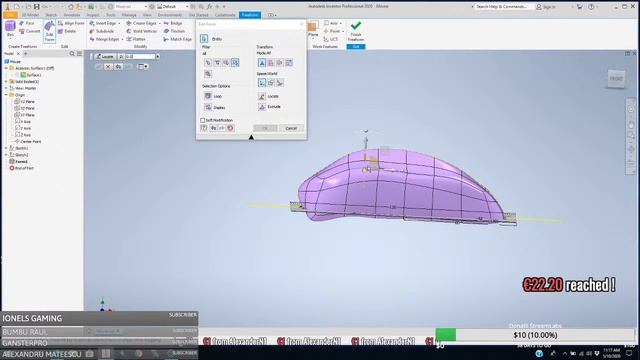Click the Subdivide tool
This screenshot has height=360, width=640.
coord(102,31)
